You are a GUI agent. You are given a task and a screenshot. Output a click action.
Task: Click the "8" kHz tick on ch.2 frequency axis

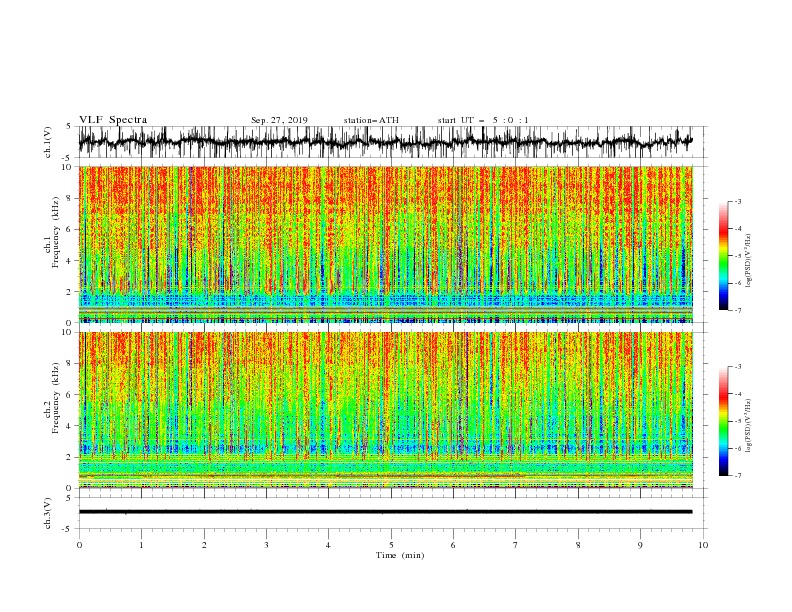pos(70,364)
